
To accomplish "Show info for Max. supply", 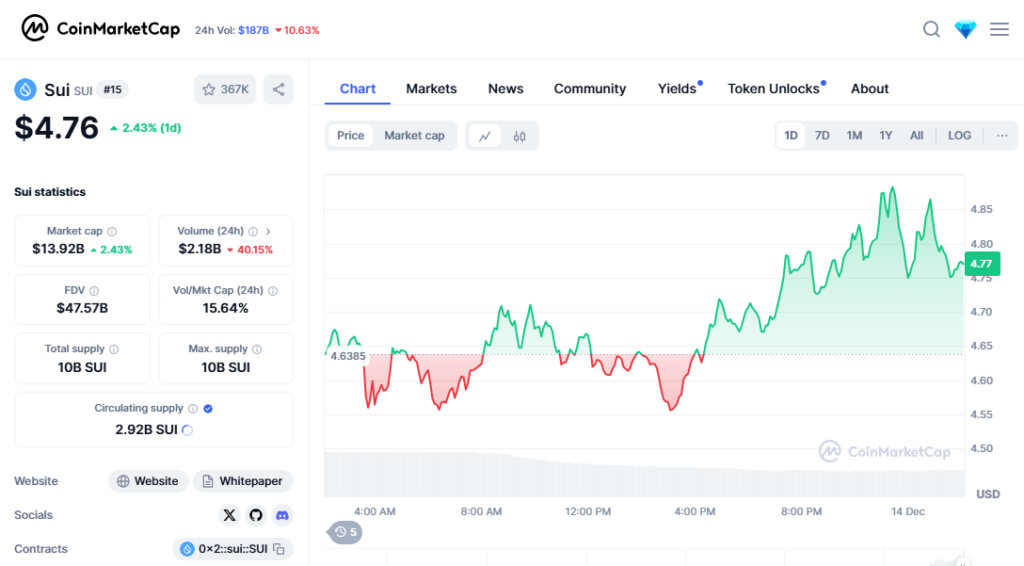I will pyautogui.click(x=257, y=349).
